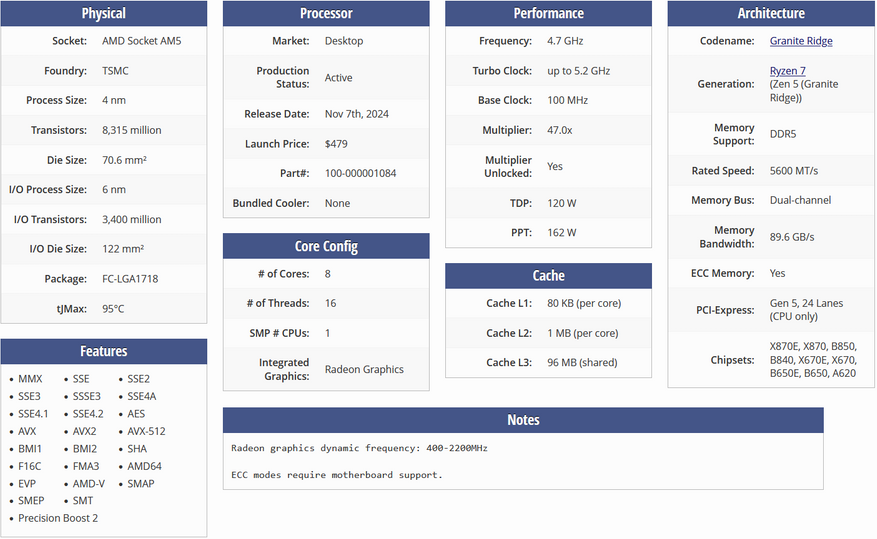Click the AMD64 feature entry
The width and height of the screenshot is (877, 539).
[x=144, y=466]
